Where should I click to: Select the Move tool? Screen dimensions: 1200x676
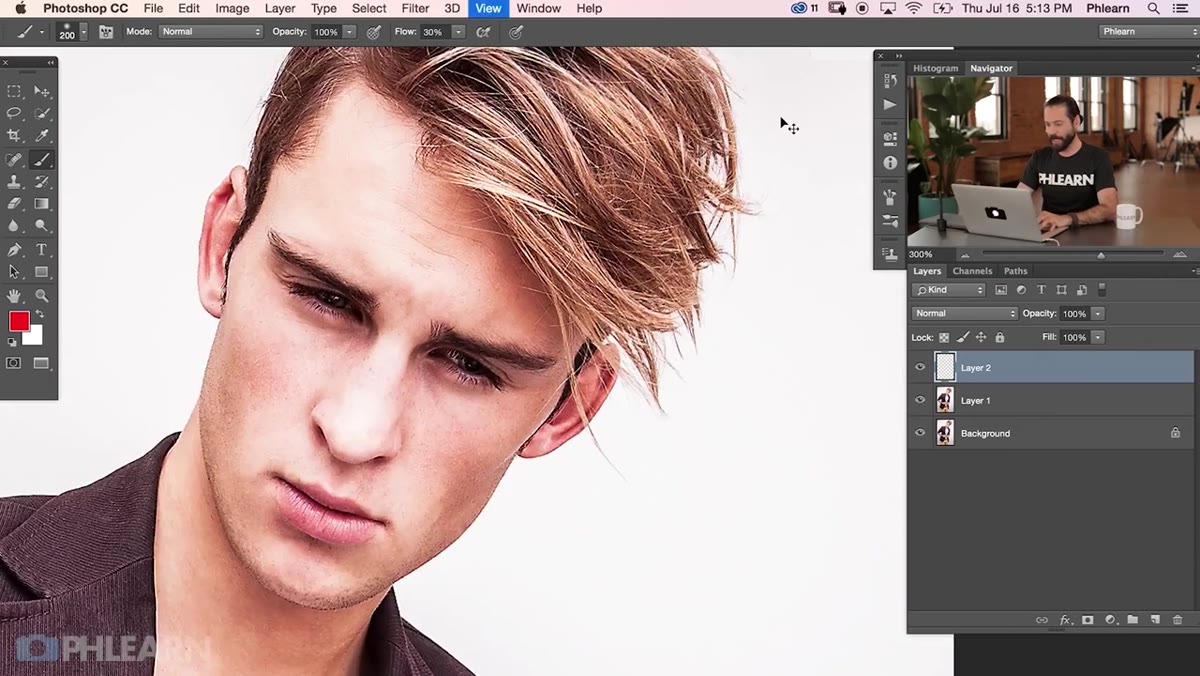click(42, 91)
